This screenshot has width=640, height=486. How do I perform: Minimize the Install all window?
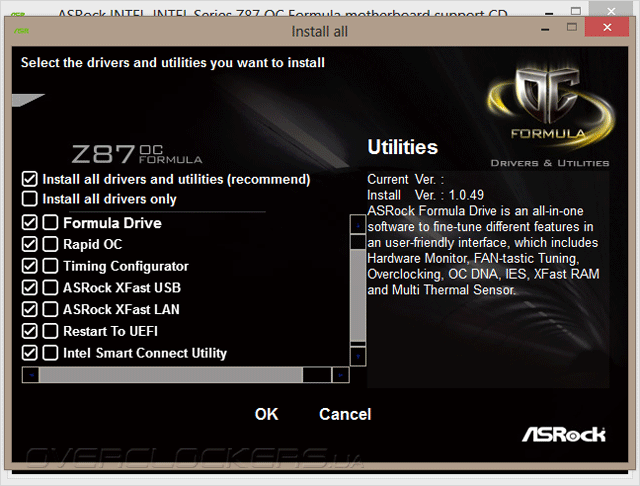[545, 29]
